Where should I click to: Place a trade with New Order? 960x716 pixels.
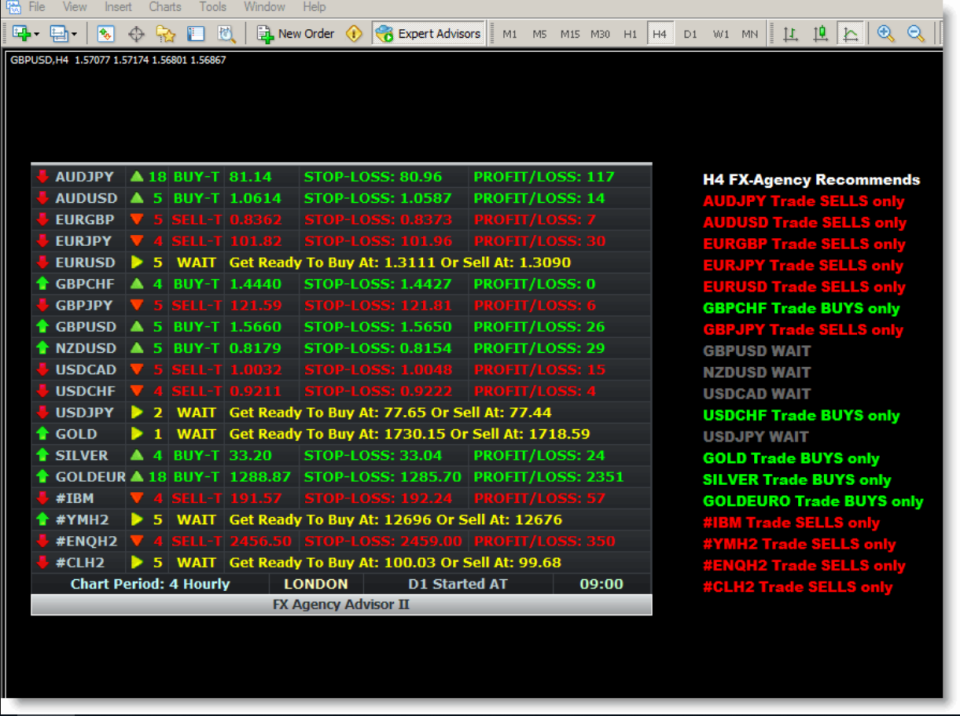(294, 33)
